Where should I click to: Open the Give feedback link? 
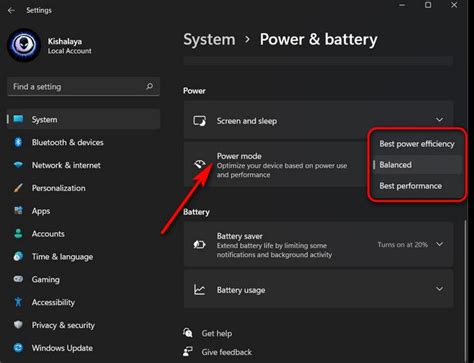[x=227, y=352]
